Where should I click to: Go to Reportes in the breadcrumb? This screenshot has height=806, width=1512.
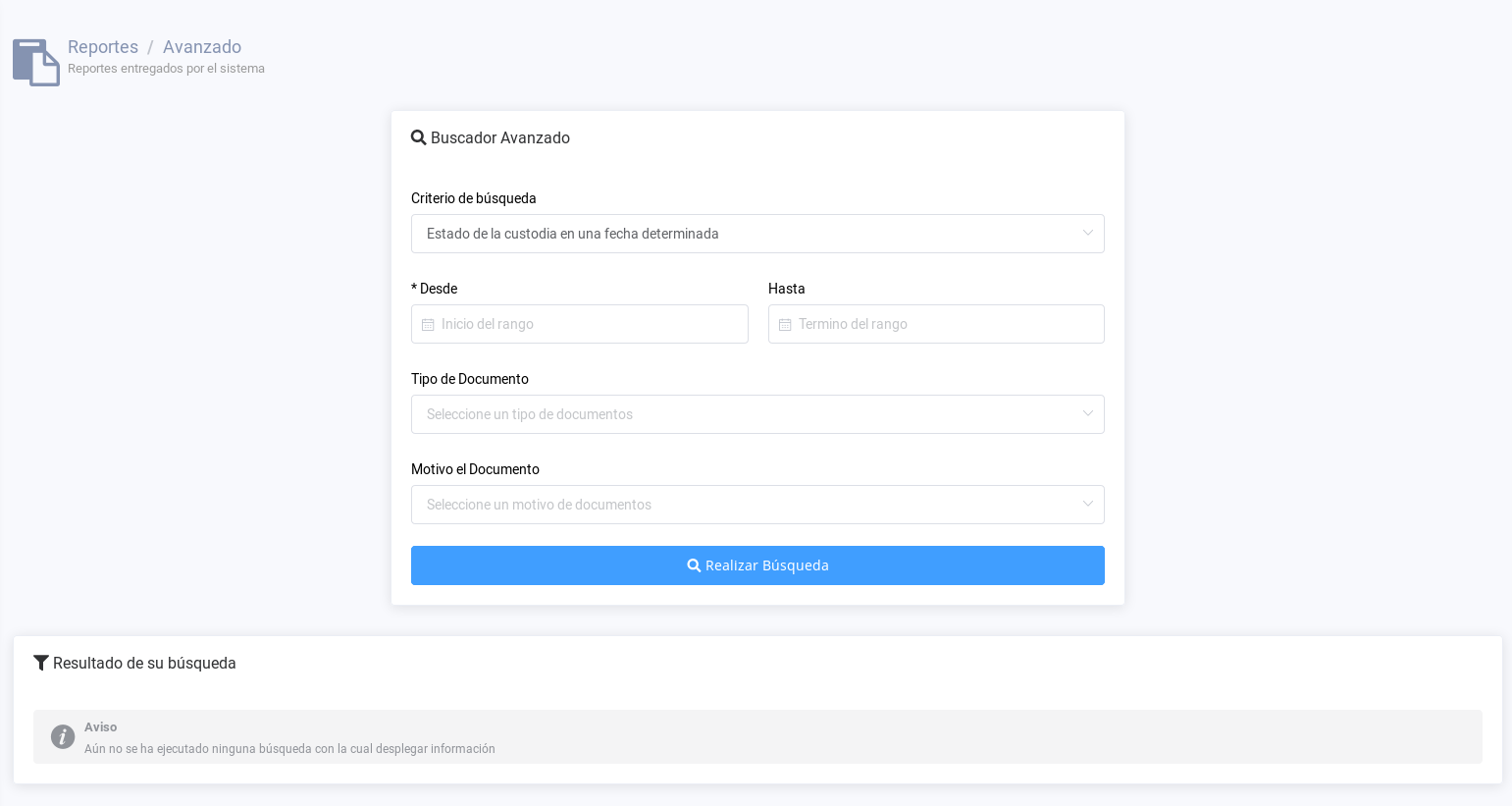click(103, 47)
